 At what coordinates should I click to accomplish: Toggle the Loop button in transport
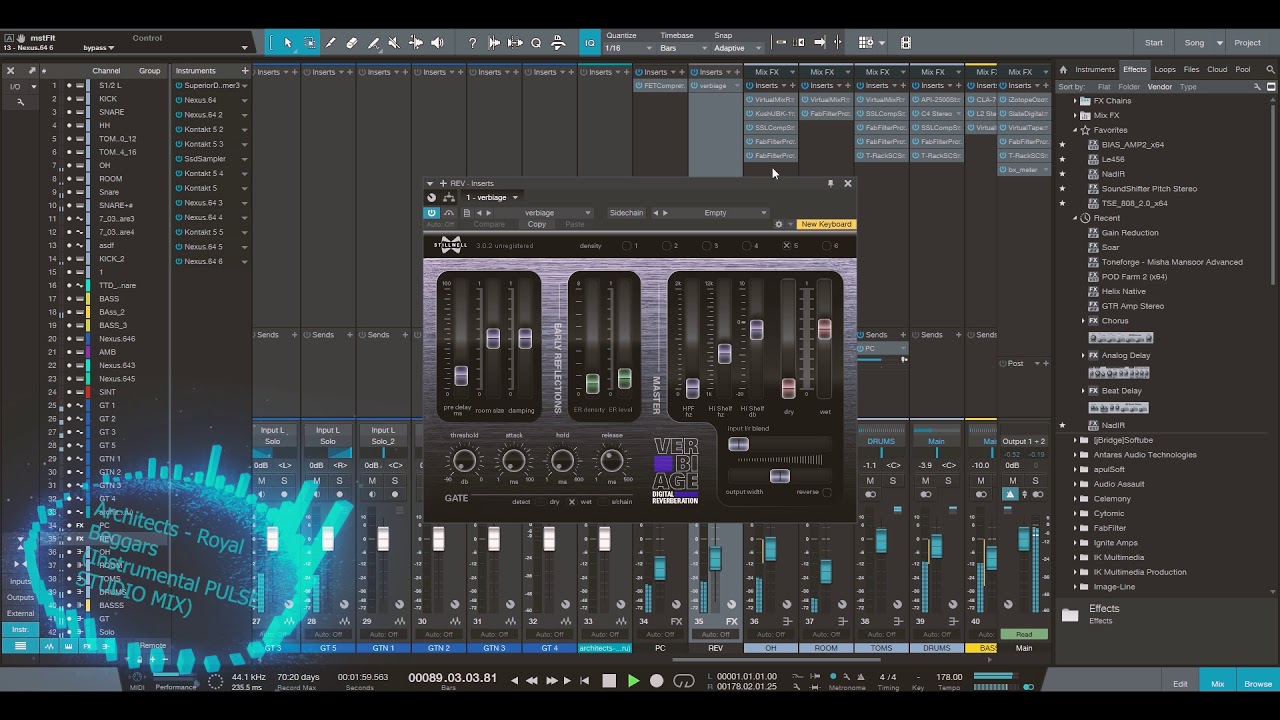[x=684, y=681]
